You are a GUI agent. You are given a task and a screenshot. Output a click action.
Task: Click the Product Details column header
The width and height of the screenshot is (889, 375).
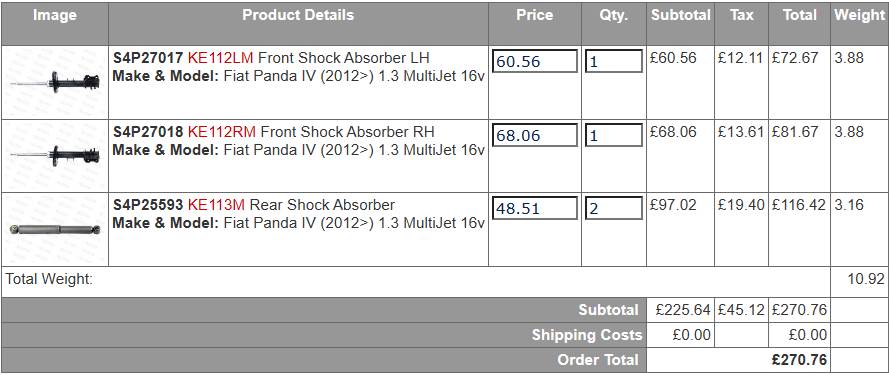click(x=298, y=15)
